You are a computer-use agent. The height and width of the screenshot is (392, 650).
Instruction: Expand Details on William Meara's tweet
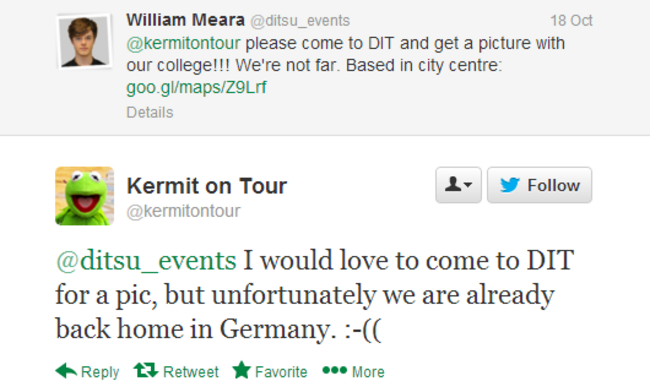pyautogui.click(x=150, y=112)
